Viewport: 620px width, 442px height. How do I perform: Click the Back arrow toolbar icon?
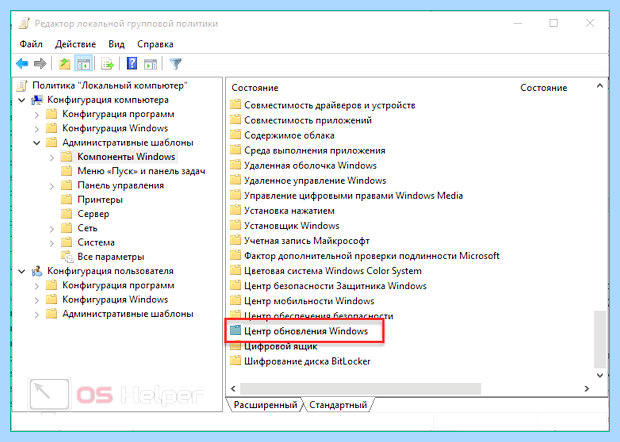pos(22,63)
